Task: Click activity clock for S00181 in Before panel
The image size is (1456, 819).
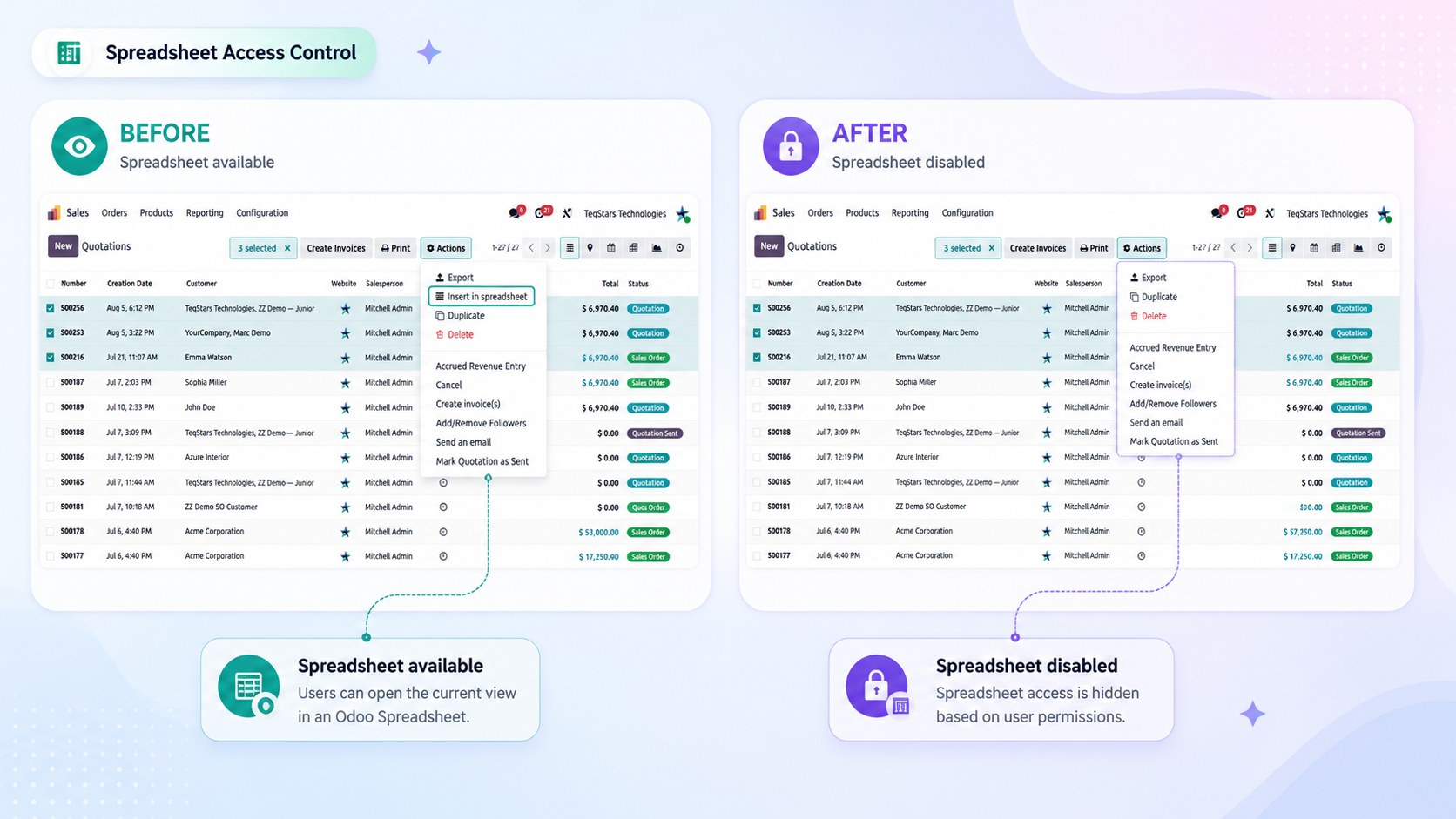Action: point(443,507)
